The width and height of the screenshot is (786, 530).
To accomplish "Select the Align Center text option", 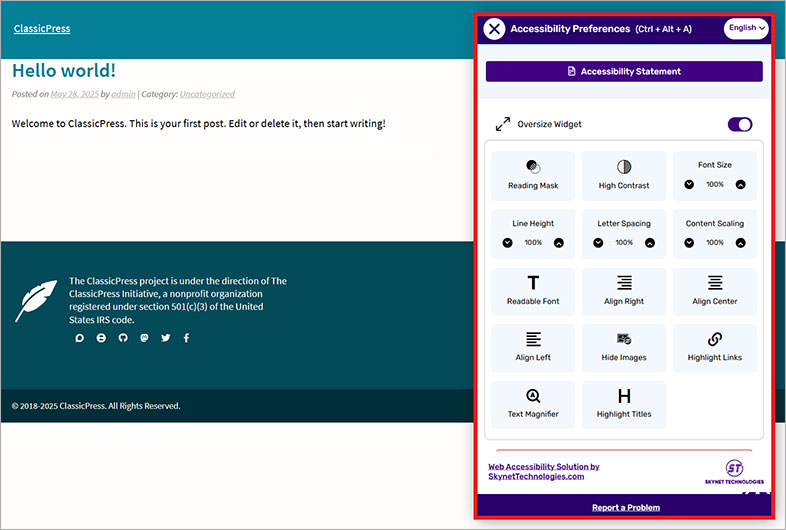I will click(x=714, y=290).
